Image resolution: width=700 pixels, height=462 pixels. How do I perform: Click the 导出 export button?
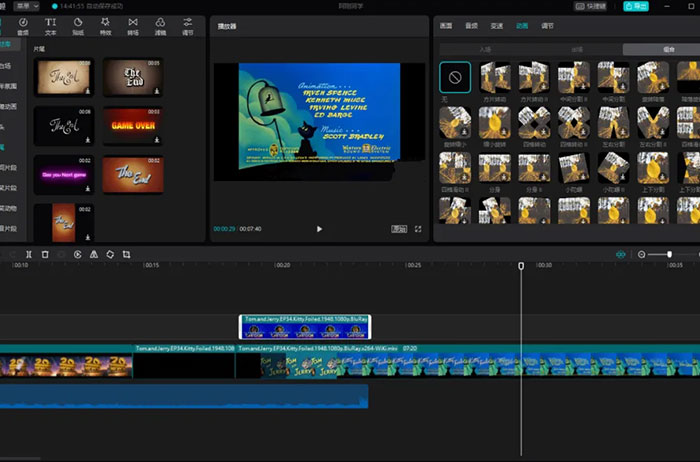coord(636,6)
